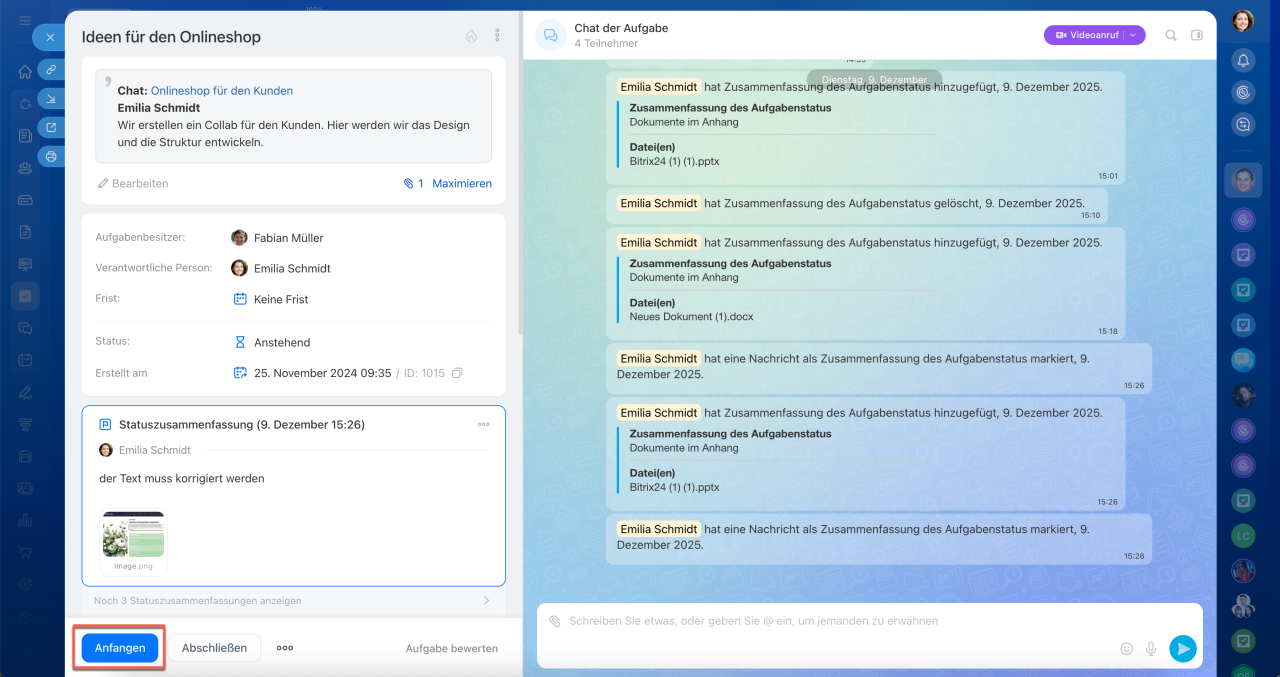Click the emoji smiley icon in chat
1280x677 pixels.
point(1127,649)
